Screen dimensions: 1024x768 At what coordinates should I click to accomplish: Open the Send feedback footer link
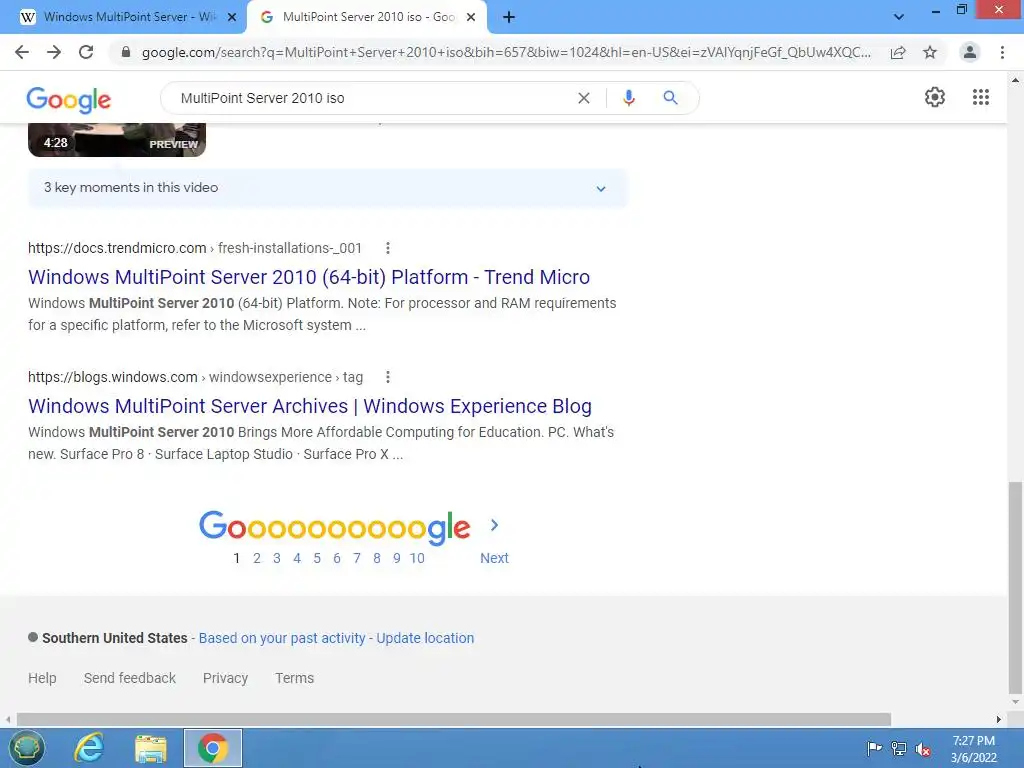[130, 678]
